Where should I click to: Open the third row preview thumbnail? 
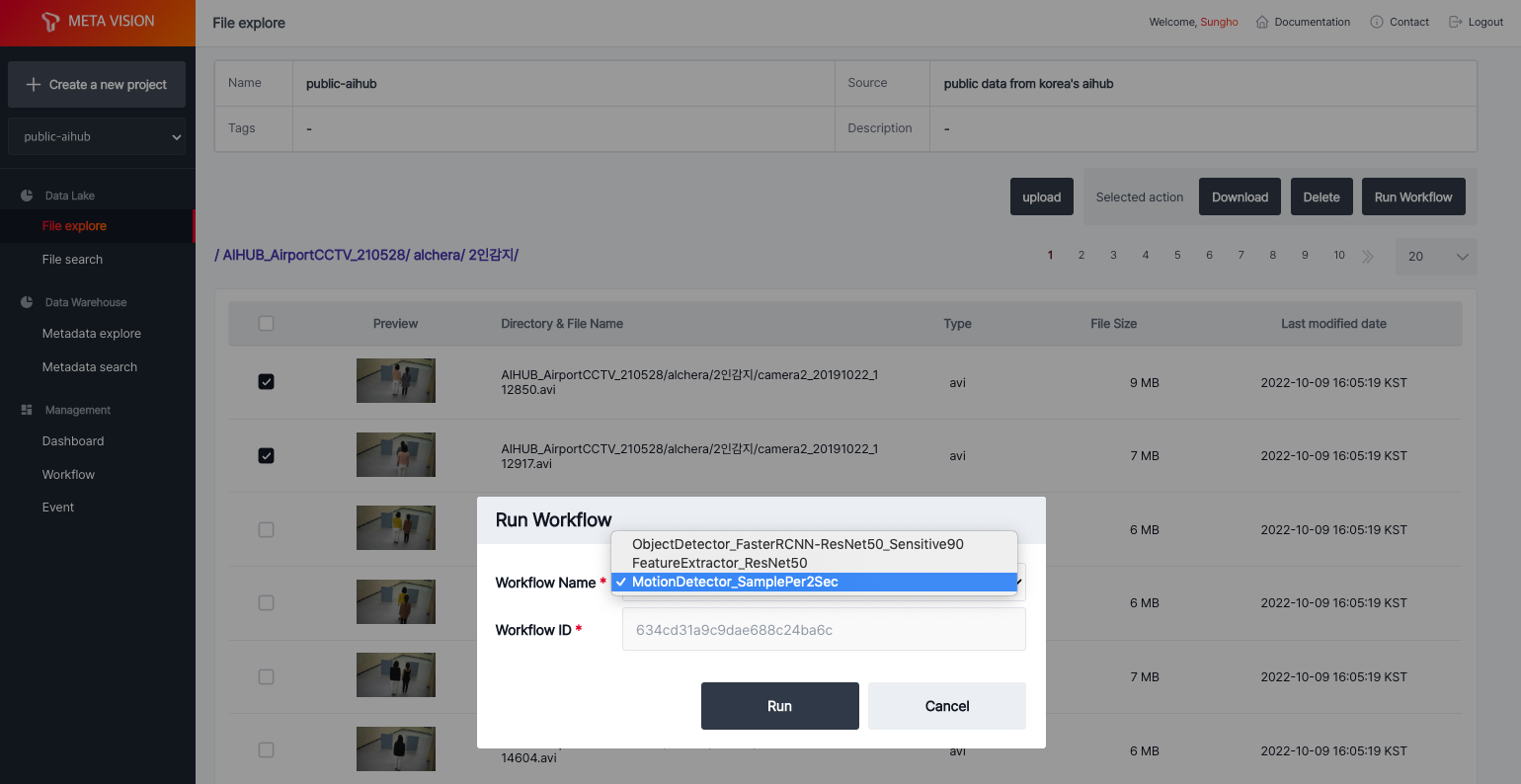(396, 527)
